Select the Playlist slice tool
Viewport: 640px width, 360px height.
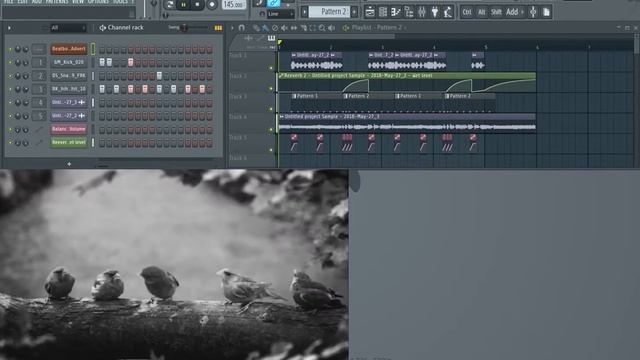pyautogui.click(x=303, y=28)
